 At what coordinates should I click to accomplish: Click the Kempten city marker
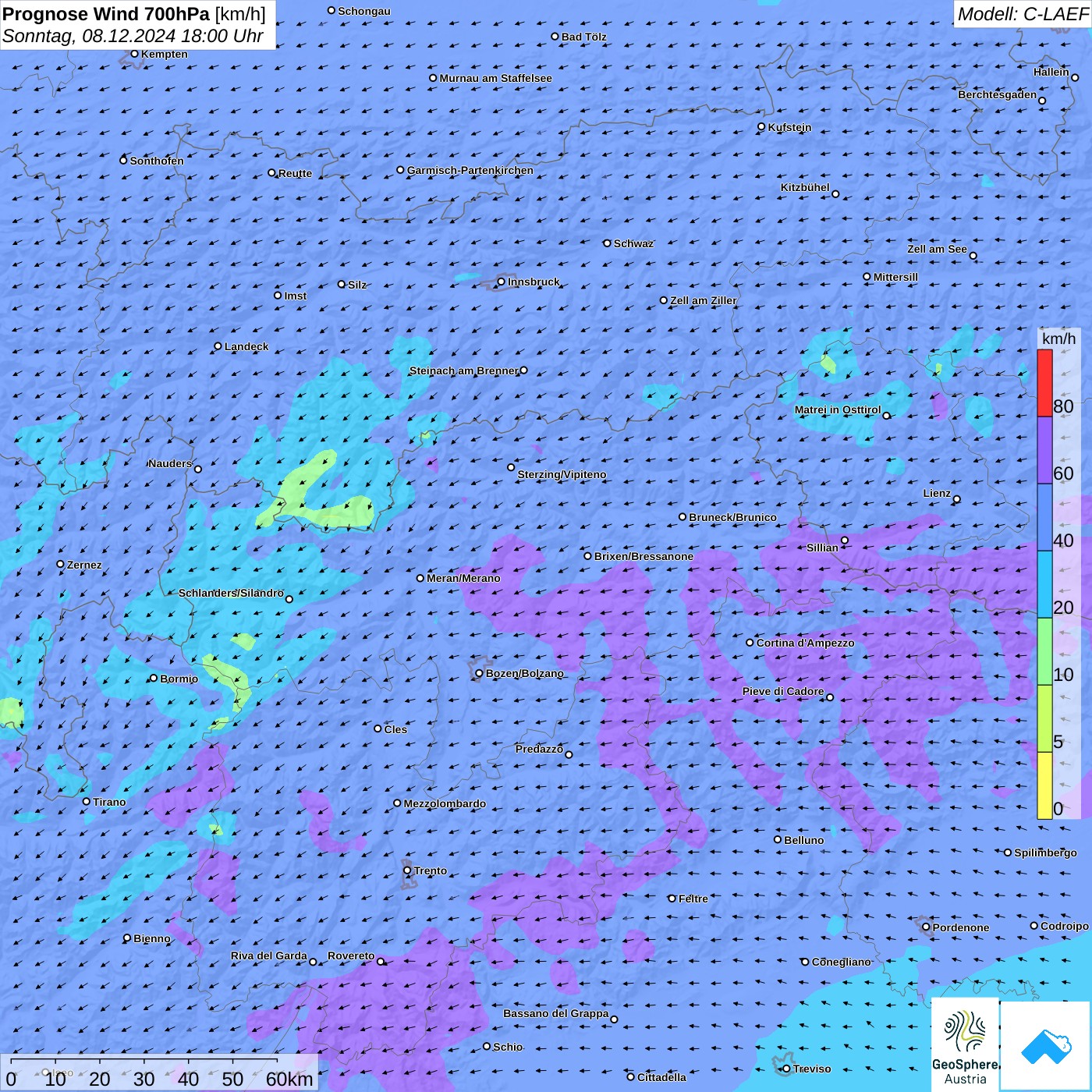[x=135, y=54]
